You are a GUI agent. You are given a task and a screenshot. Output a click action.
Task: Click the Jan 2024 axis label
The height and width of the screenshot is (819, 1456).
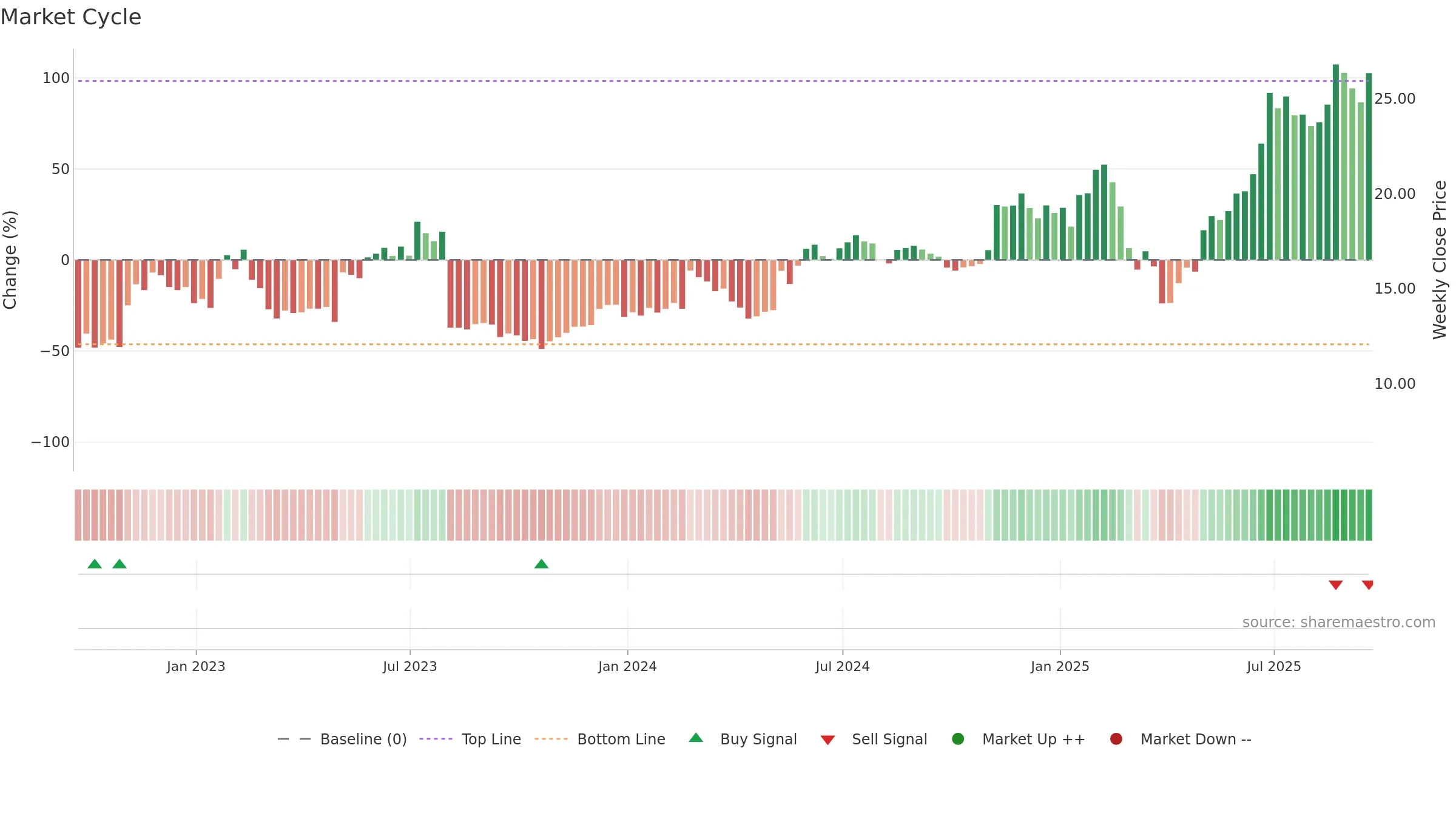[627, 666]
